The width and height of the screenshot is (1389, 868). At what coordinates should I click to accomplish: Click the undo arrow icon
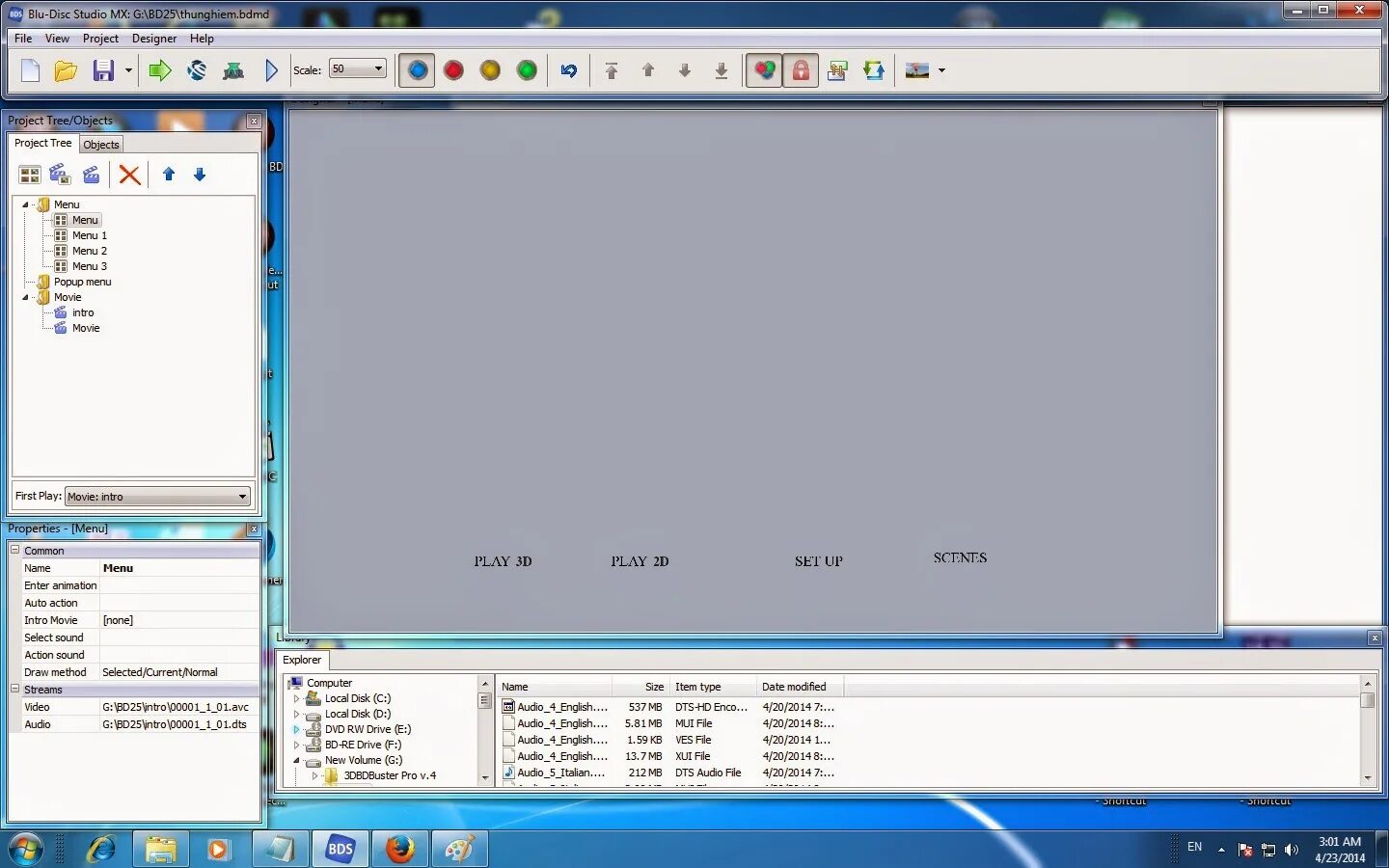pos(568,69)
